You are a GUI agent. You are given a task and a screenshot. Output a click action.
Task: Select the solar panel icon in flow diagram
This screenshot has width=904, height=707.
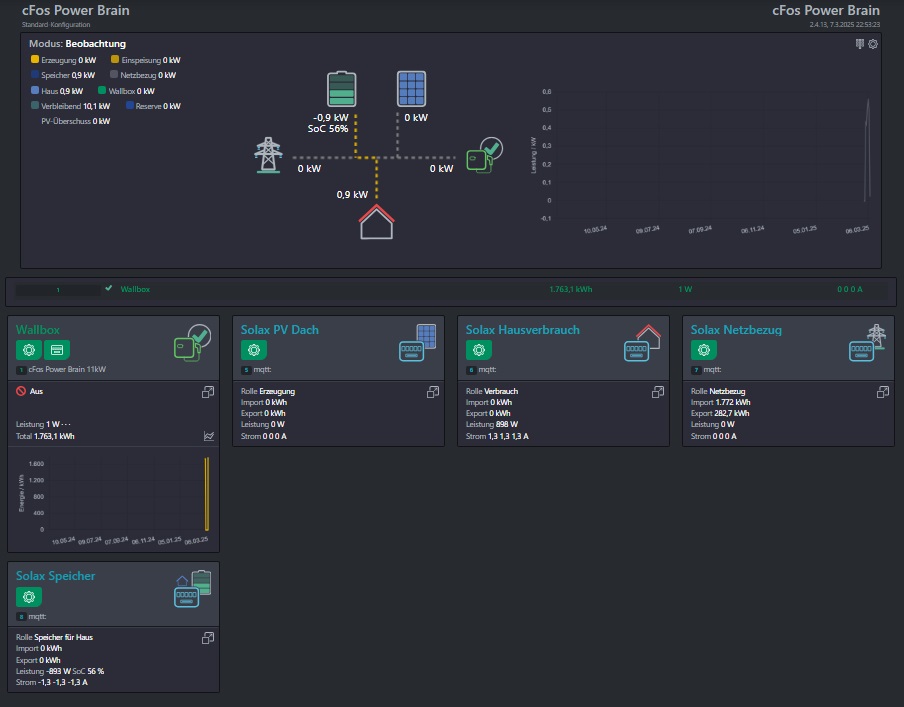[x=412, y=89]
